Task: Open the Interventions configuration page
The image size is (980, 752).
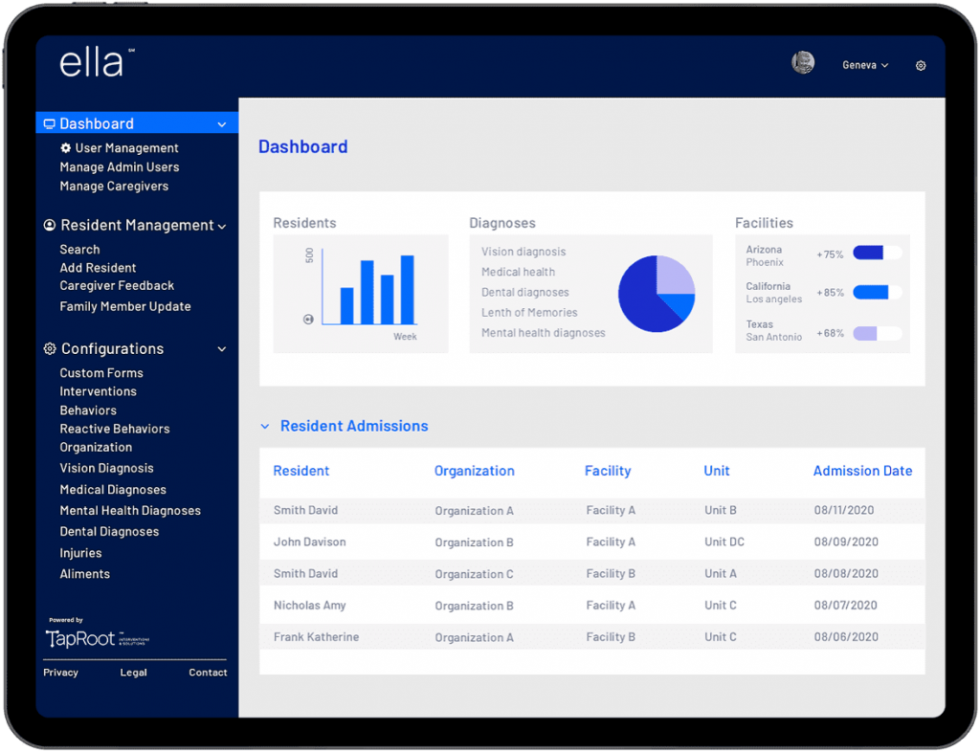Action: click(x=97, y=391)
